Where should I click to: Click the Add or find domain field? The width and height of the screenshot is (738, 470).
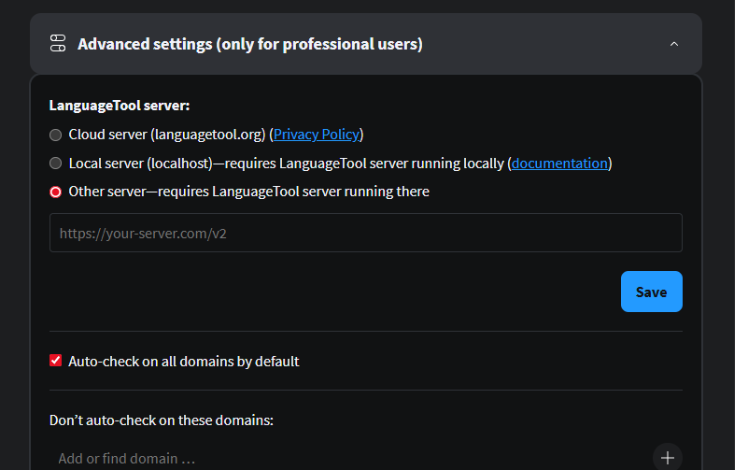click(x=348, y=458)
